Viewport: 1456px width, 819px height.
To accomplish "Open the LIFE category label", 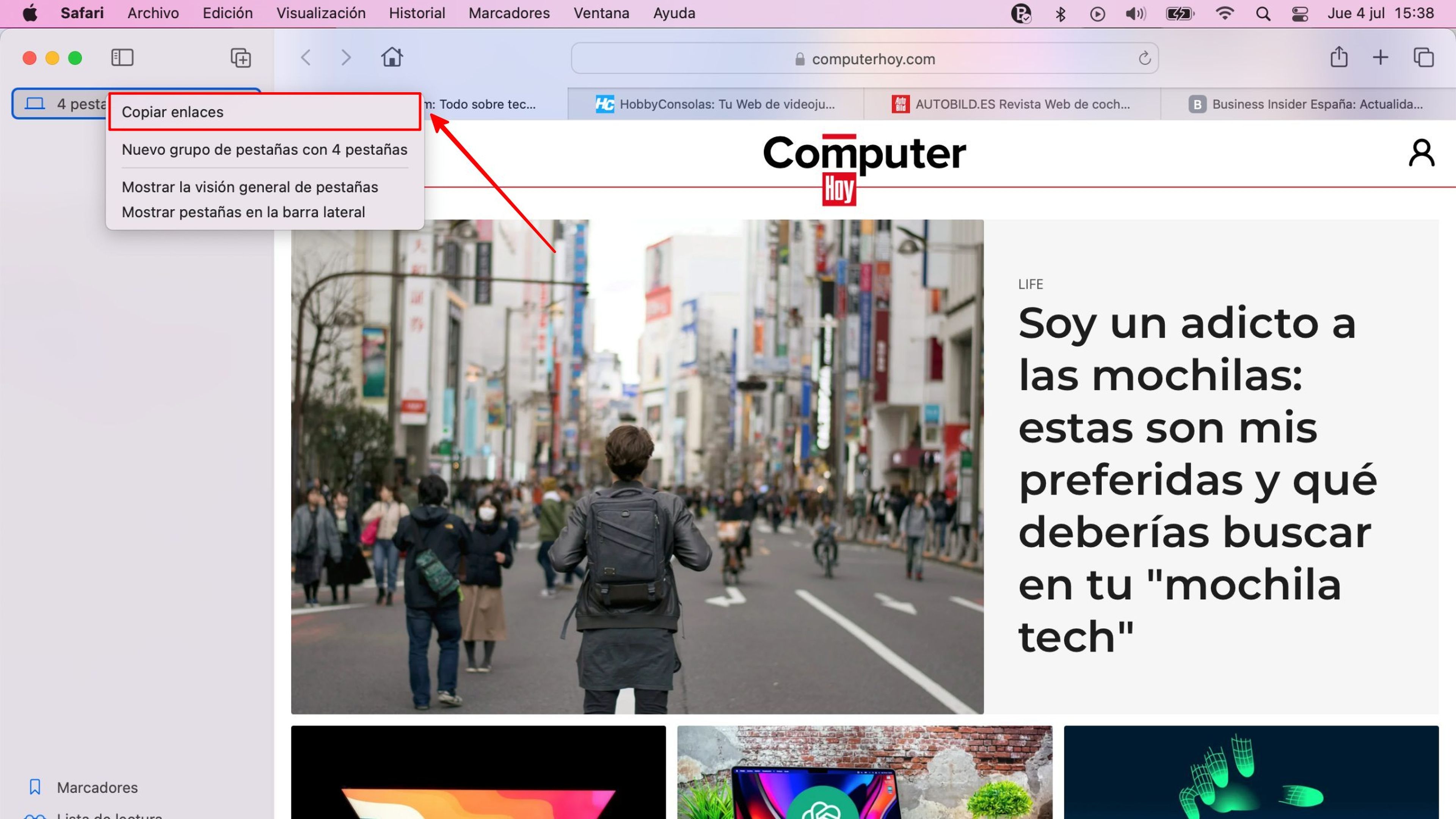I will pos(1031,284).
